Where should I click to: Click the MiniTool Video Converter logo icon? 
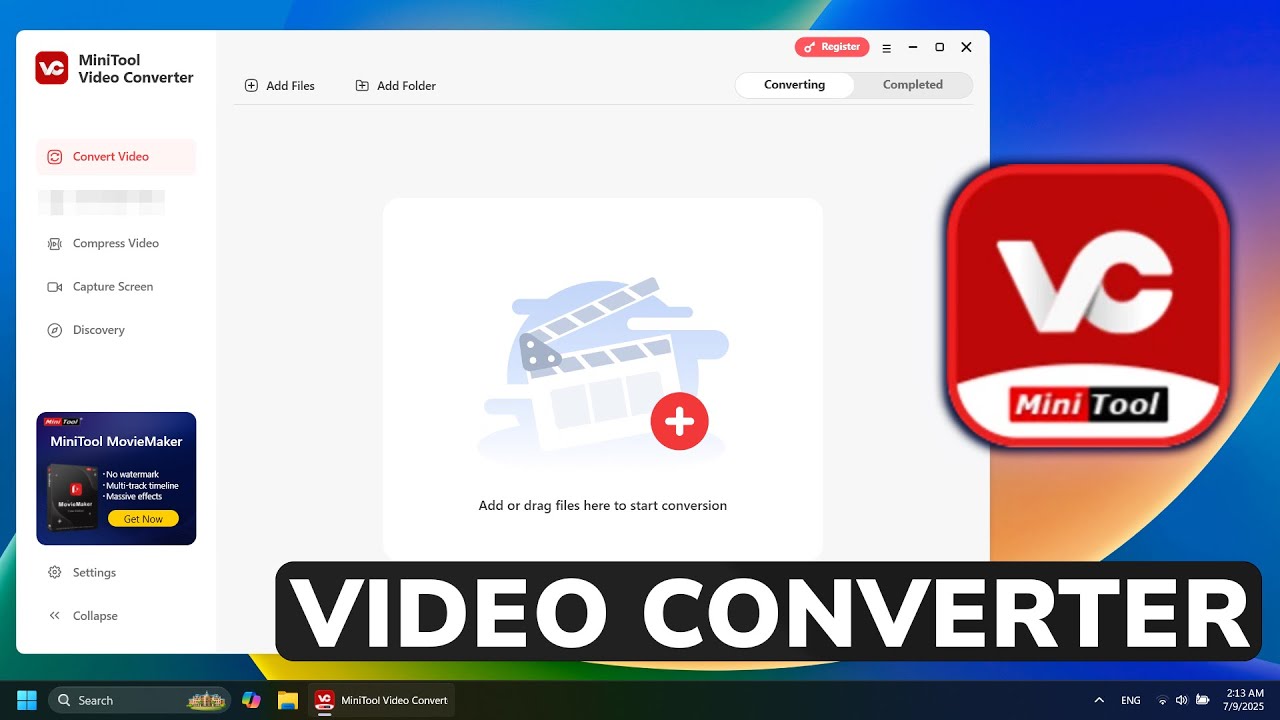(52, 68)
